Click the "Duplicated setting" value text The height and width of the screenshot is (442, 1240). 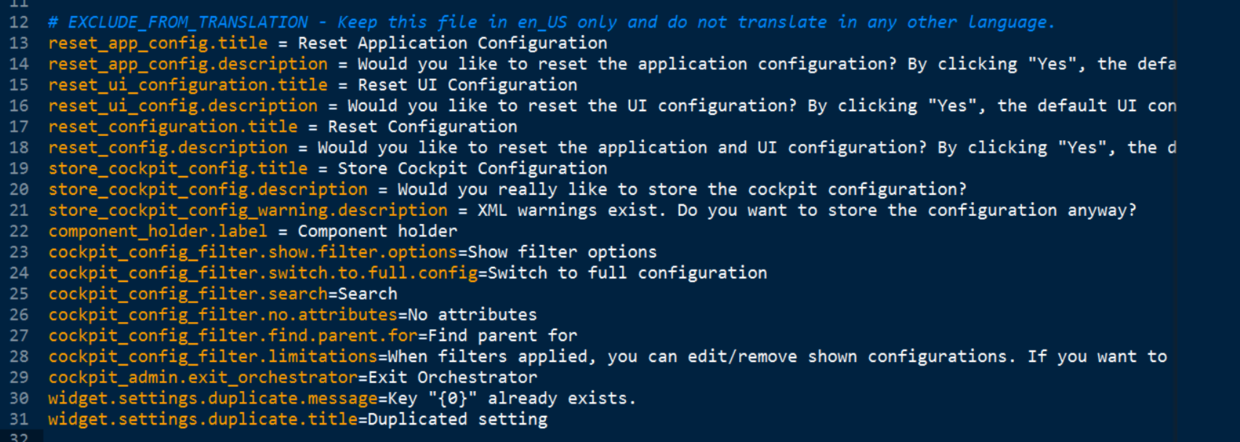pos(457,421)
